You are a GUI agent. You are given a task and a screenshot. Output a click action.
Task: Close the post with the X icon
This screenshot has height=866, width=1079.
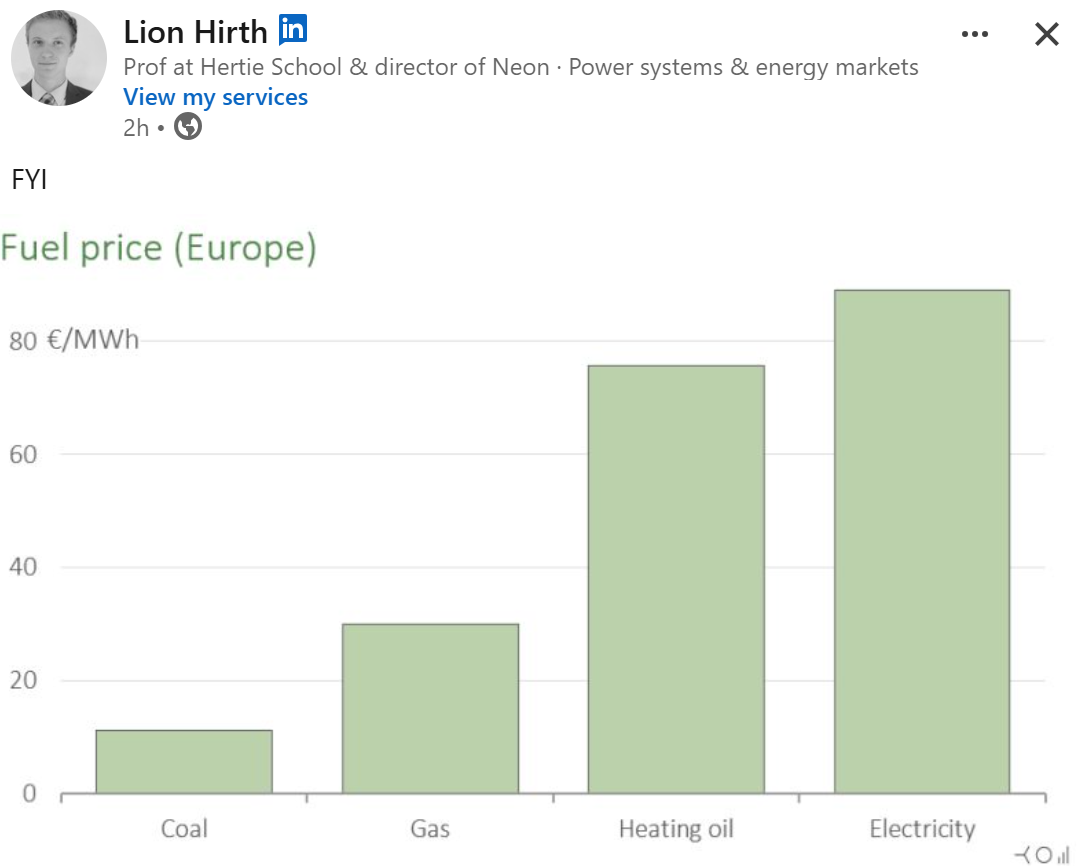[1046, 35]
